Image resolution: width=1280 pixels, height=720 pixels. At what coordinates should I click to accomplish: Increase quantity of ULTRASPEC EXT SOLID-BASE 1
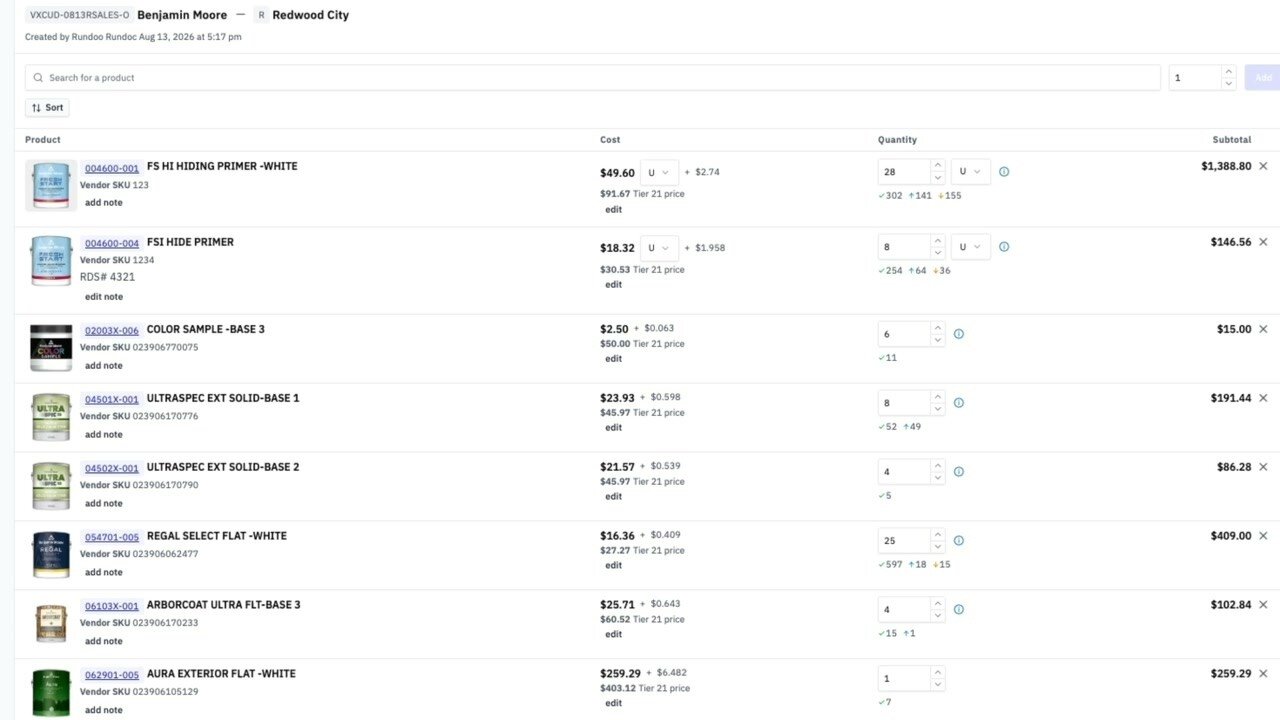click(x=937, y=397)
